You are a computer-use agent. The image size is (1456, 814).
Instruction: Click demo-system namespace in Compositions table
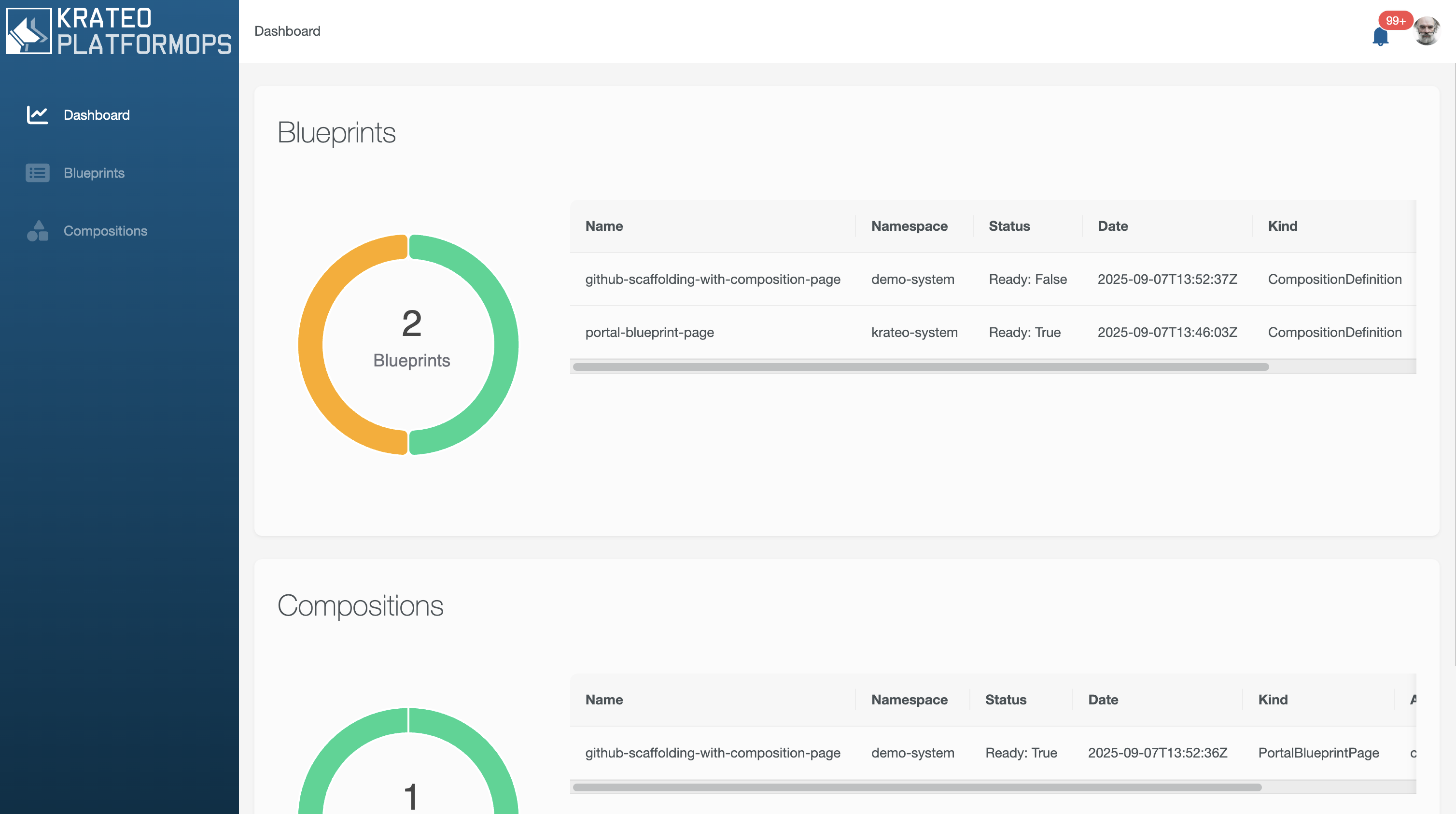click(913, 753)
